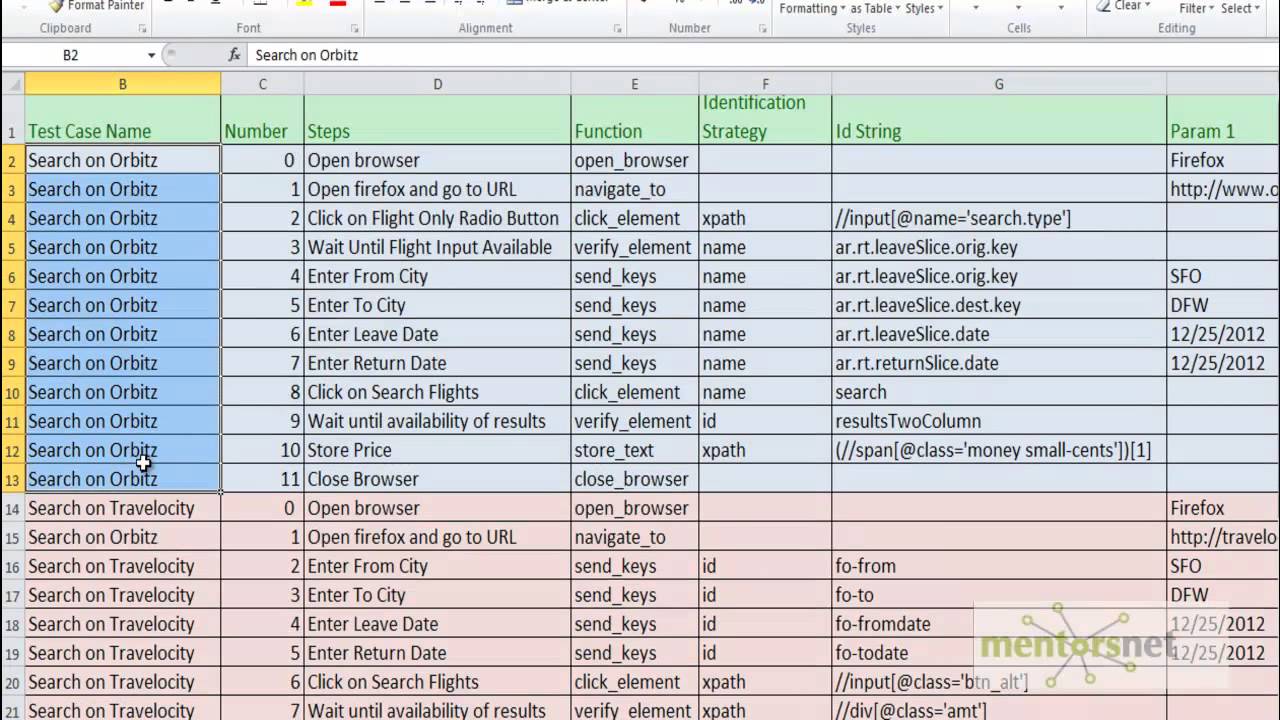Select column E header
The height and width of the screenshot is (720, 1280).
coord(634,84)
